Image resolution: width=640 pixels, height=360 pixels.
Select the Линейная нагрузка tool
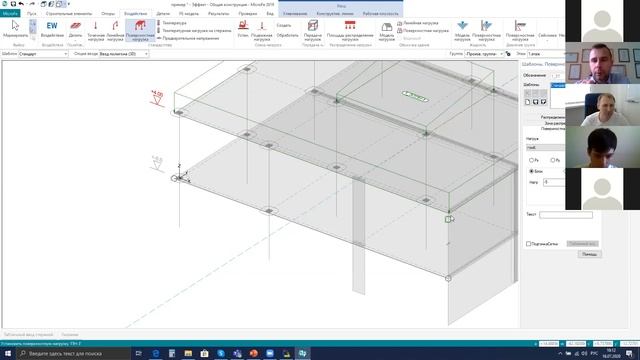(x=115, y=31)
